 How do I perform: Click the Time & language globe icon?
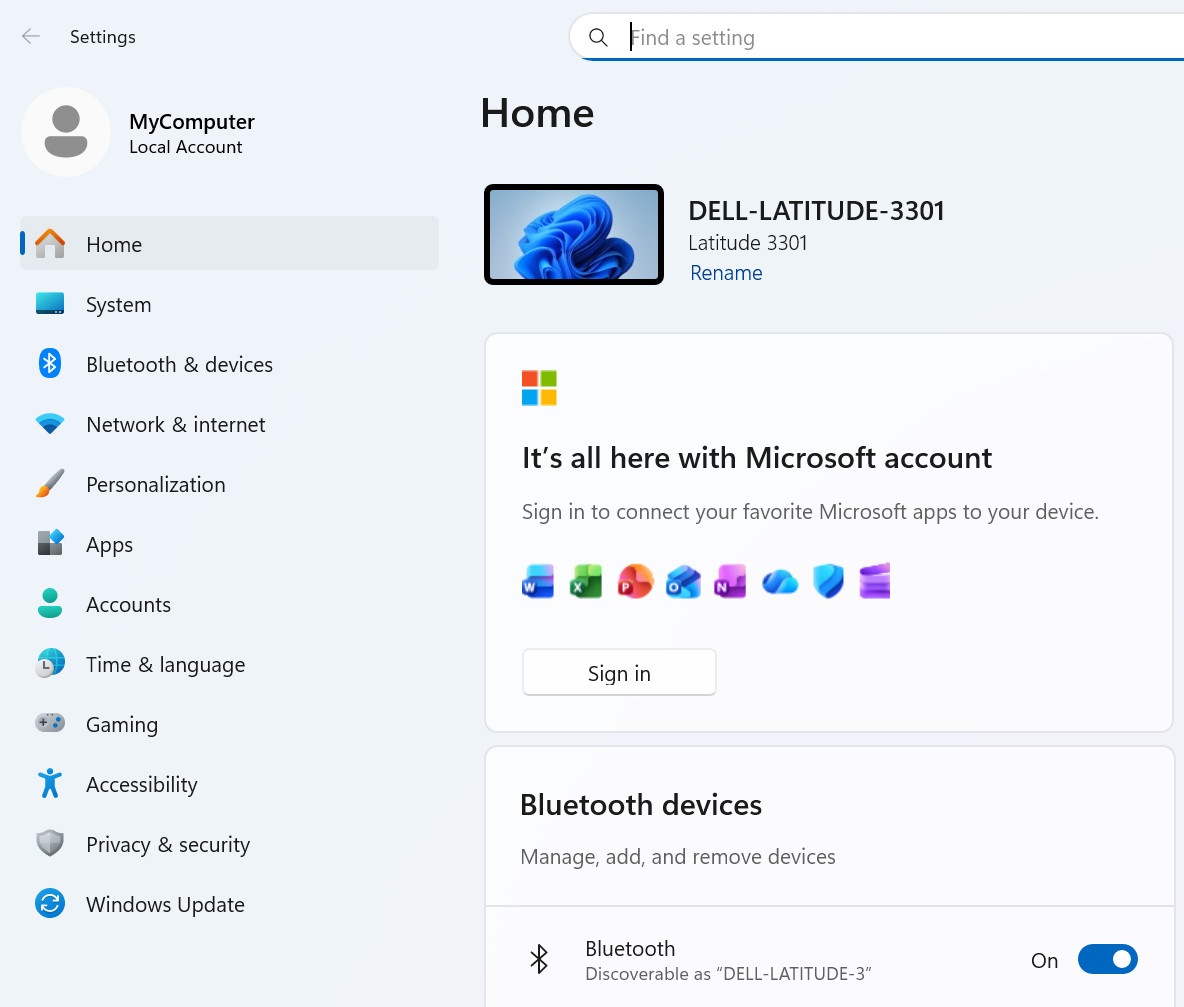50,664
